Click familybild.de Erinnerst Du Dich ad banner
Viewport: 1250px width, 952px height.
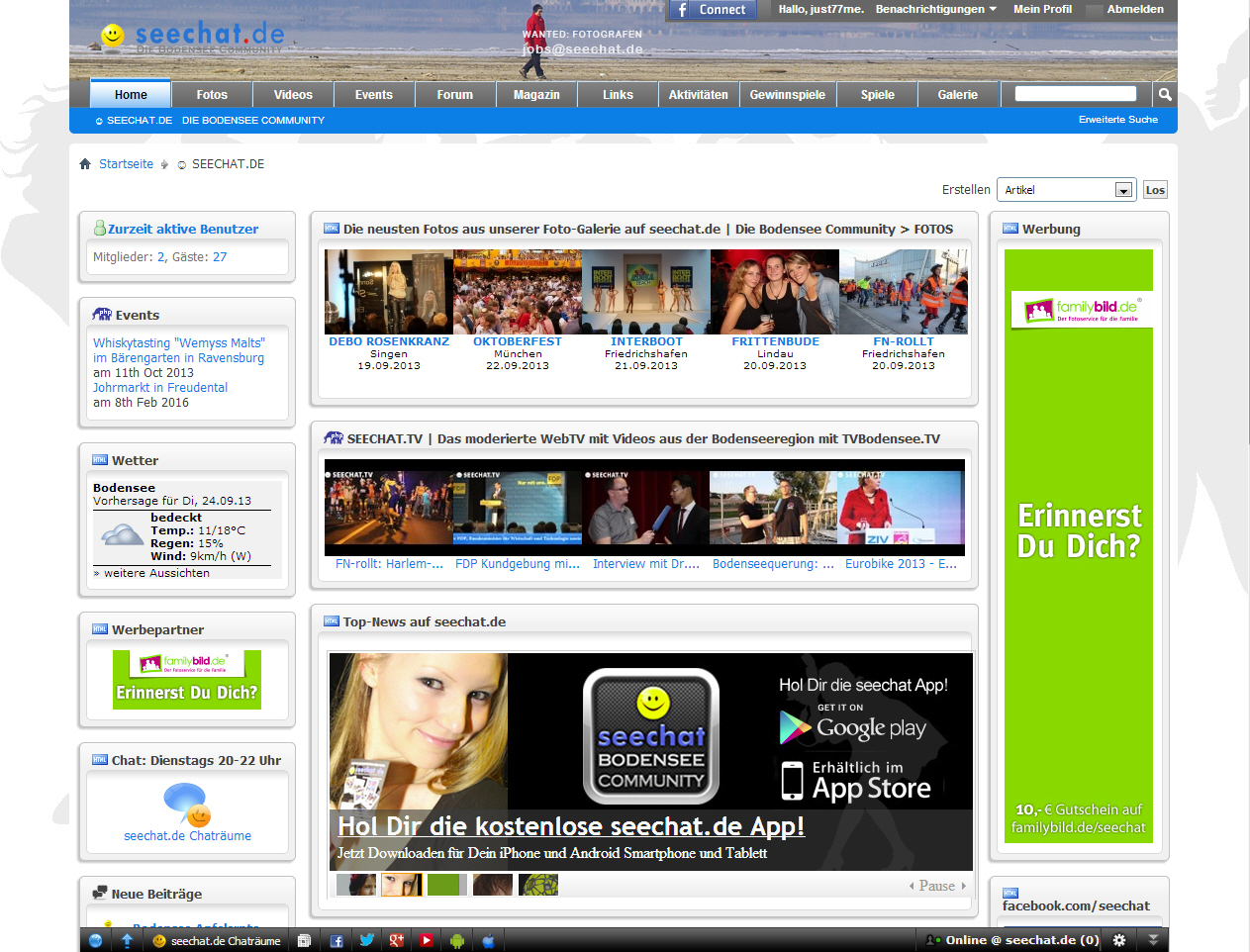click(1079, 546)
